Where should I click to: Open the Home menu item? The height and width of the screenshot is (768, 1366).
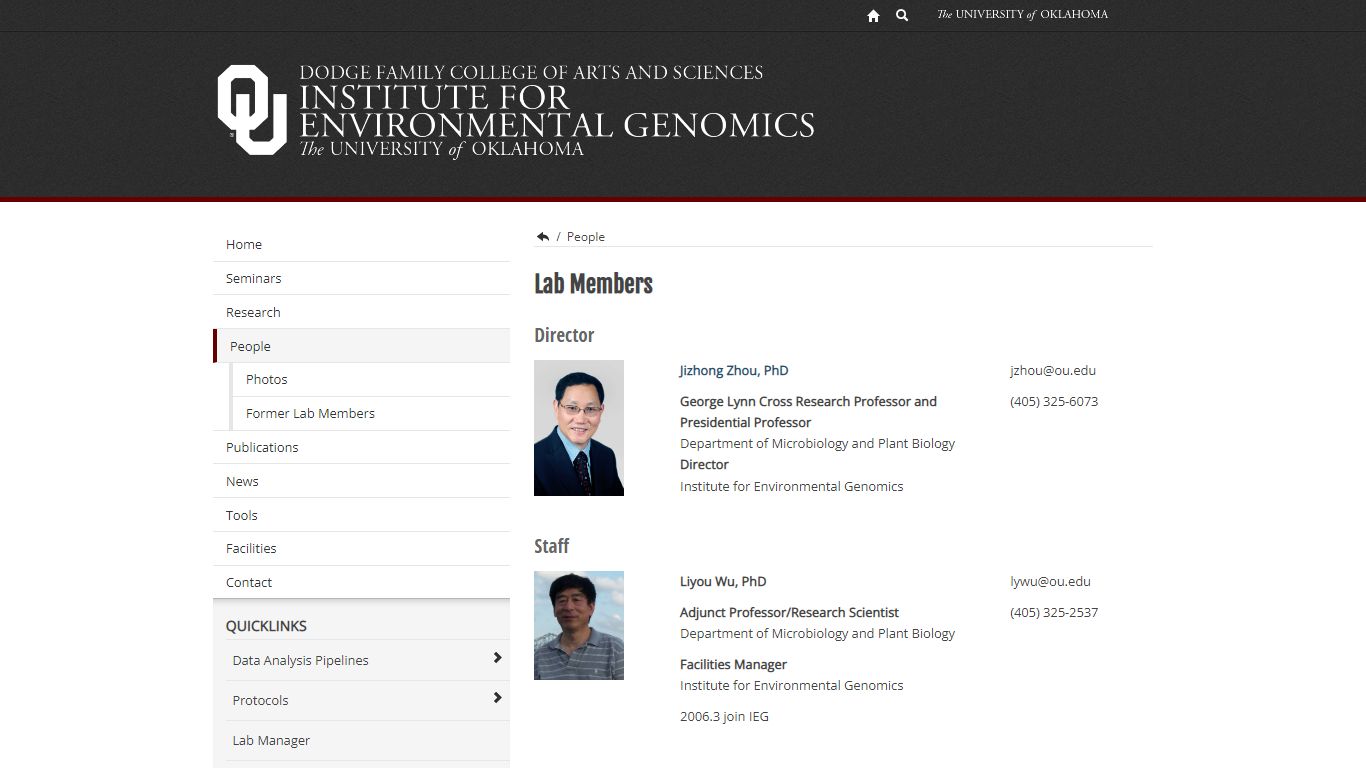tap(361, 244)
